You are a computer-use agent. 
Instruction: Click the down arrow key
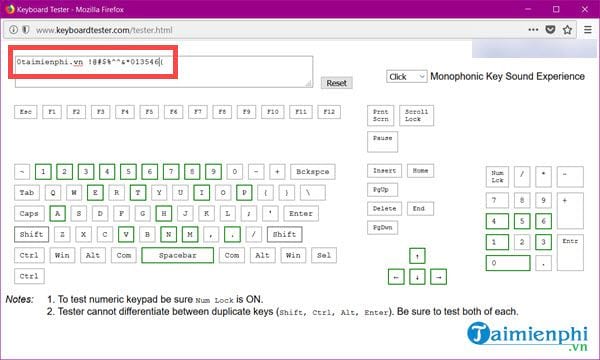[417, 277]
